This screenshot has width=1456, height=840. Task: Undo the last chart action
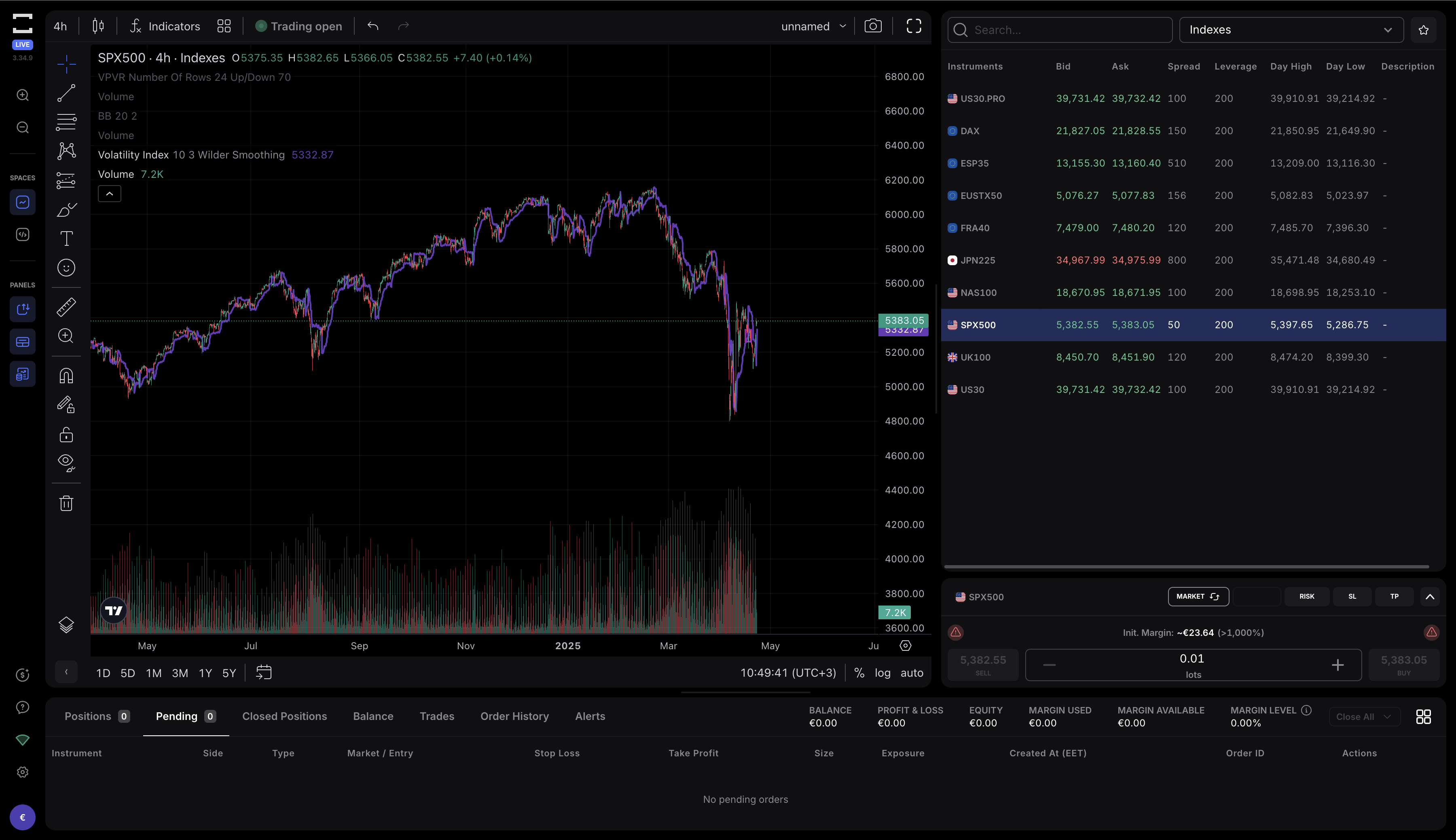(373, 26)
